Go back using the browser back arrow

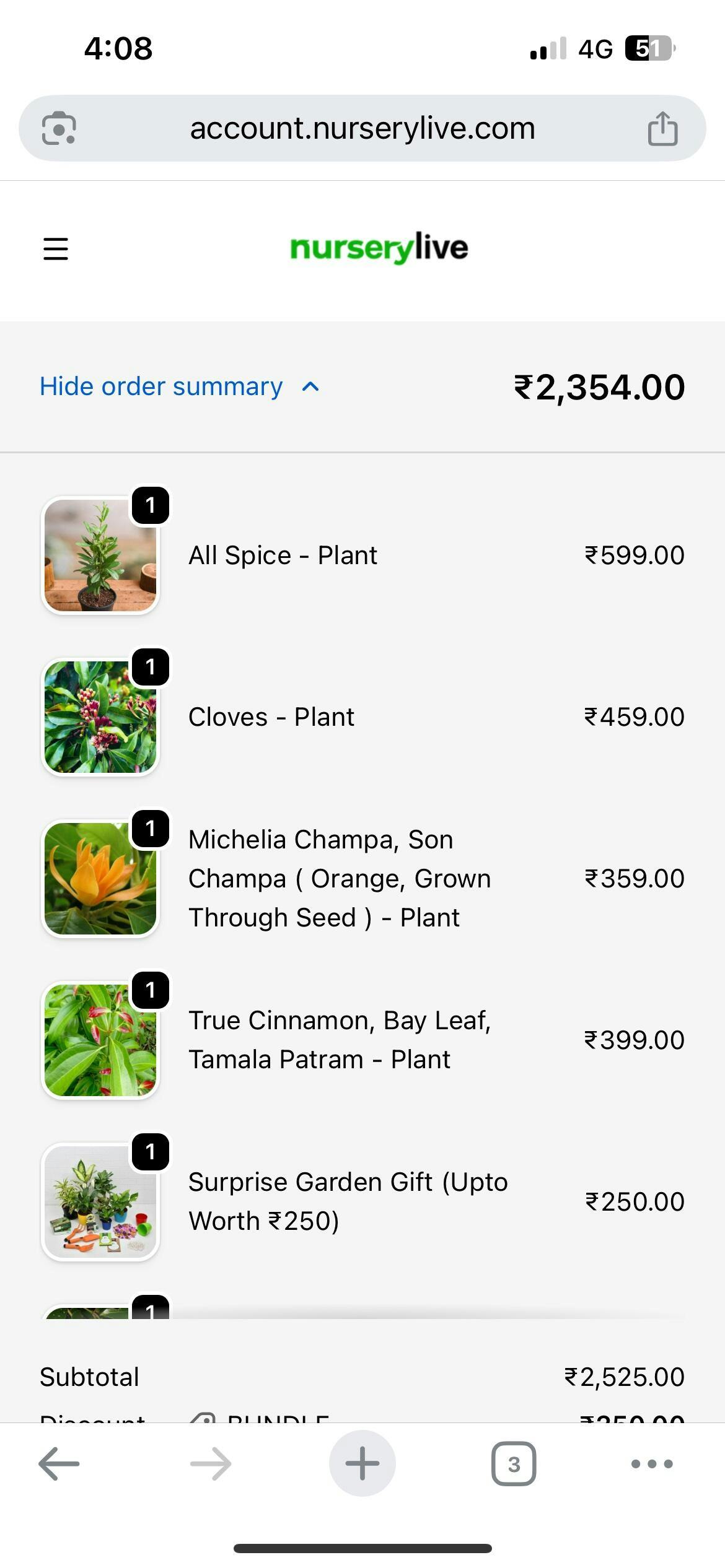pyautogui.click(x=59, y=1464)
